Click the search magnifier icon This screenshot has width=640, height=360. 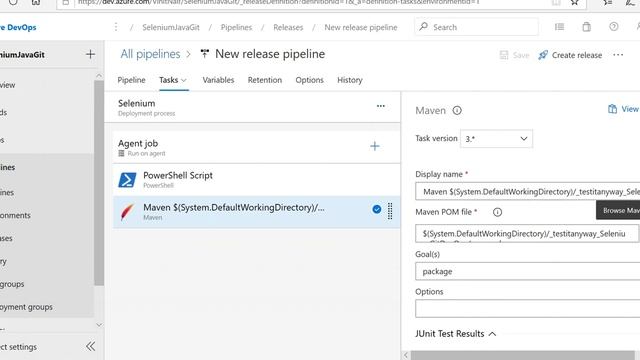coord(423,27)
